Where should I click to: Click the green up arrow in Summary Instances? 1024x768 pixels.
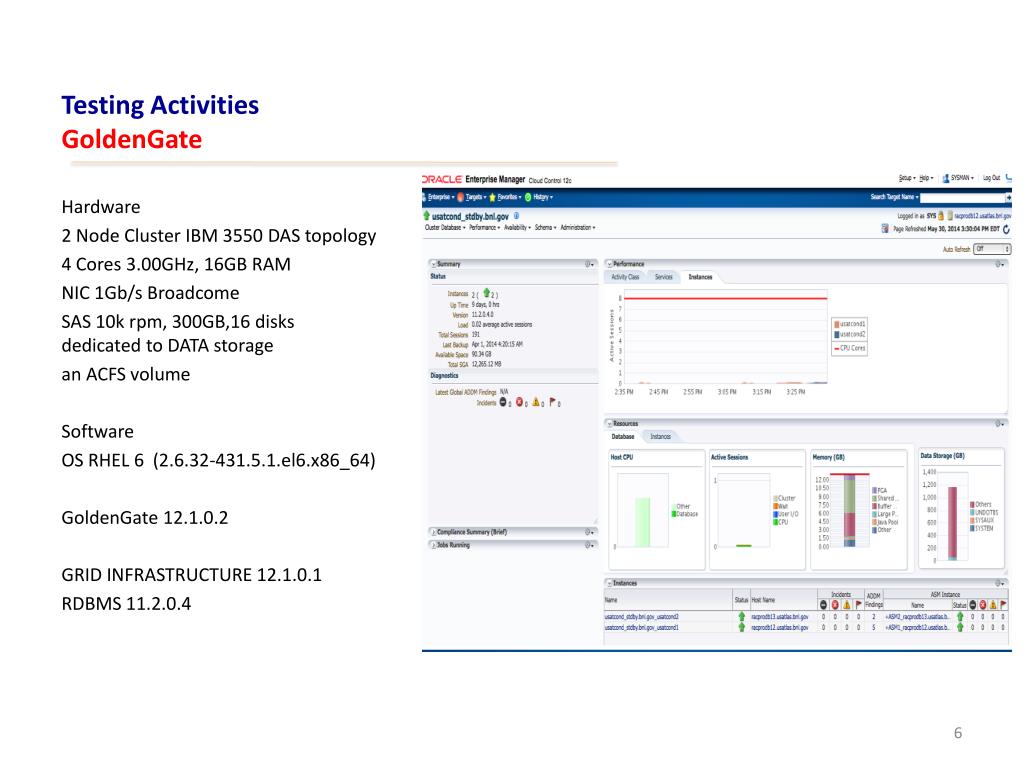(487, 294)
